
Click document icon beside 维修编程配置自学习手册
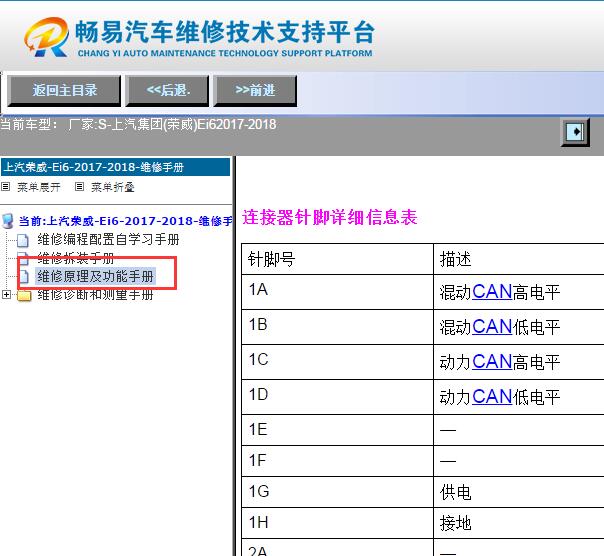point(23,240)
